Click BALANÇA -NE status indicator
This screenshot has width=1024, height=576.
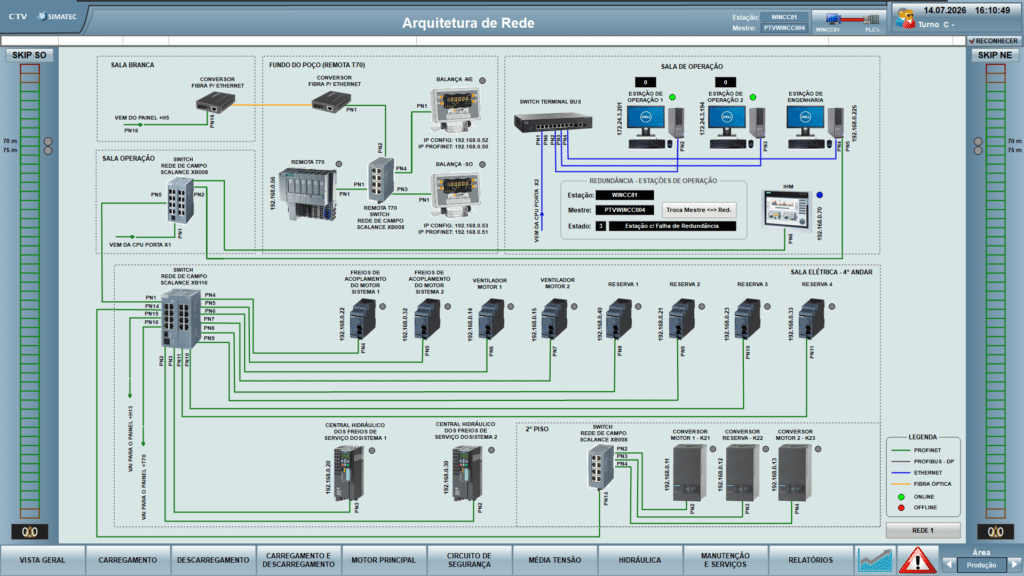(x=483, y=80)
